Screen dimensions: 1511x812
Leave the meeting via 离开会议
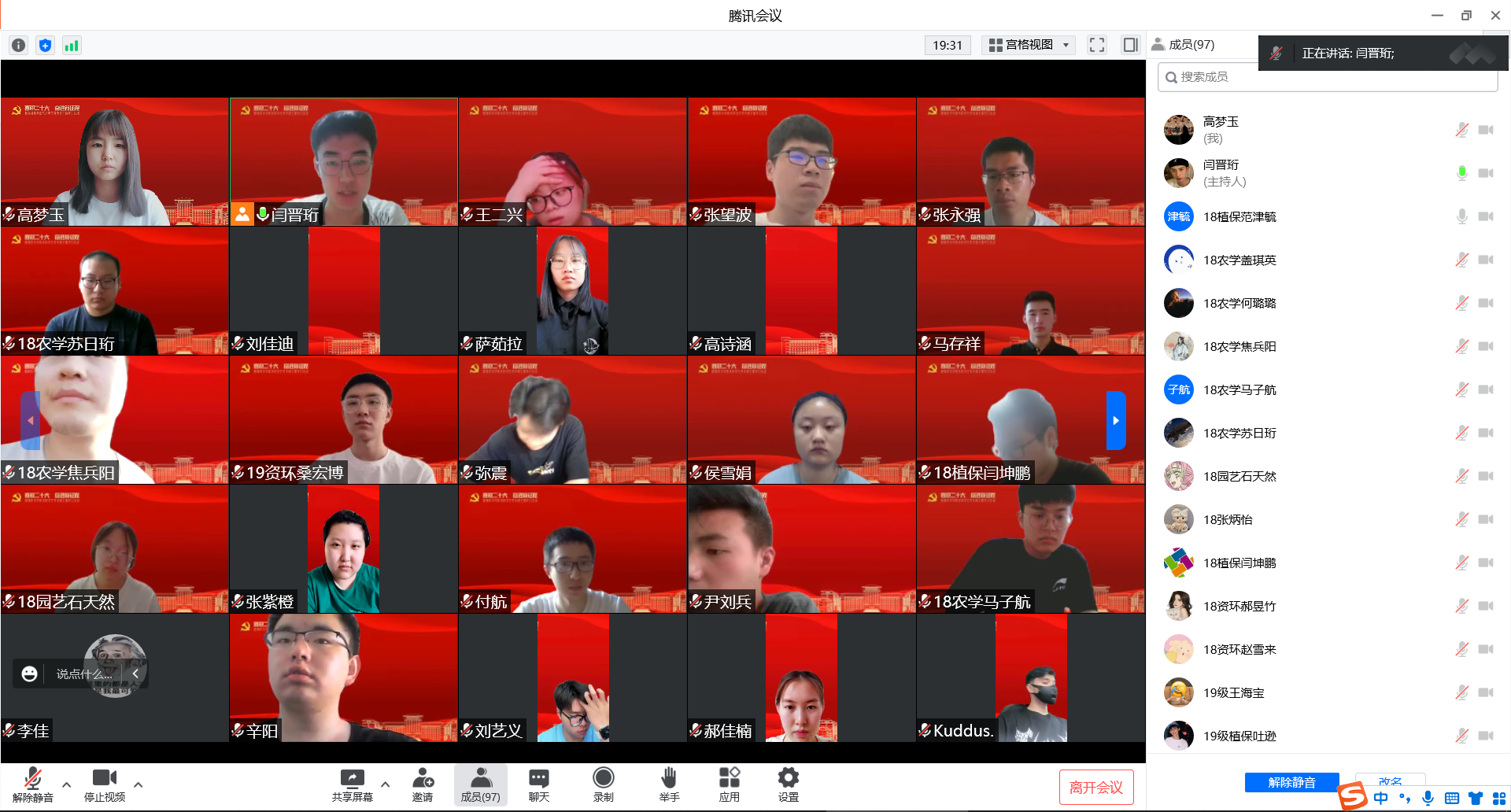click(x=1095, y=787)
